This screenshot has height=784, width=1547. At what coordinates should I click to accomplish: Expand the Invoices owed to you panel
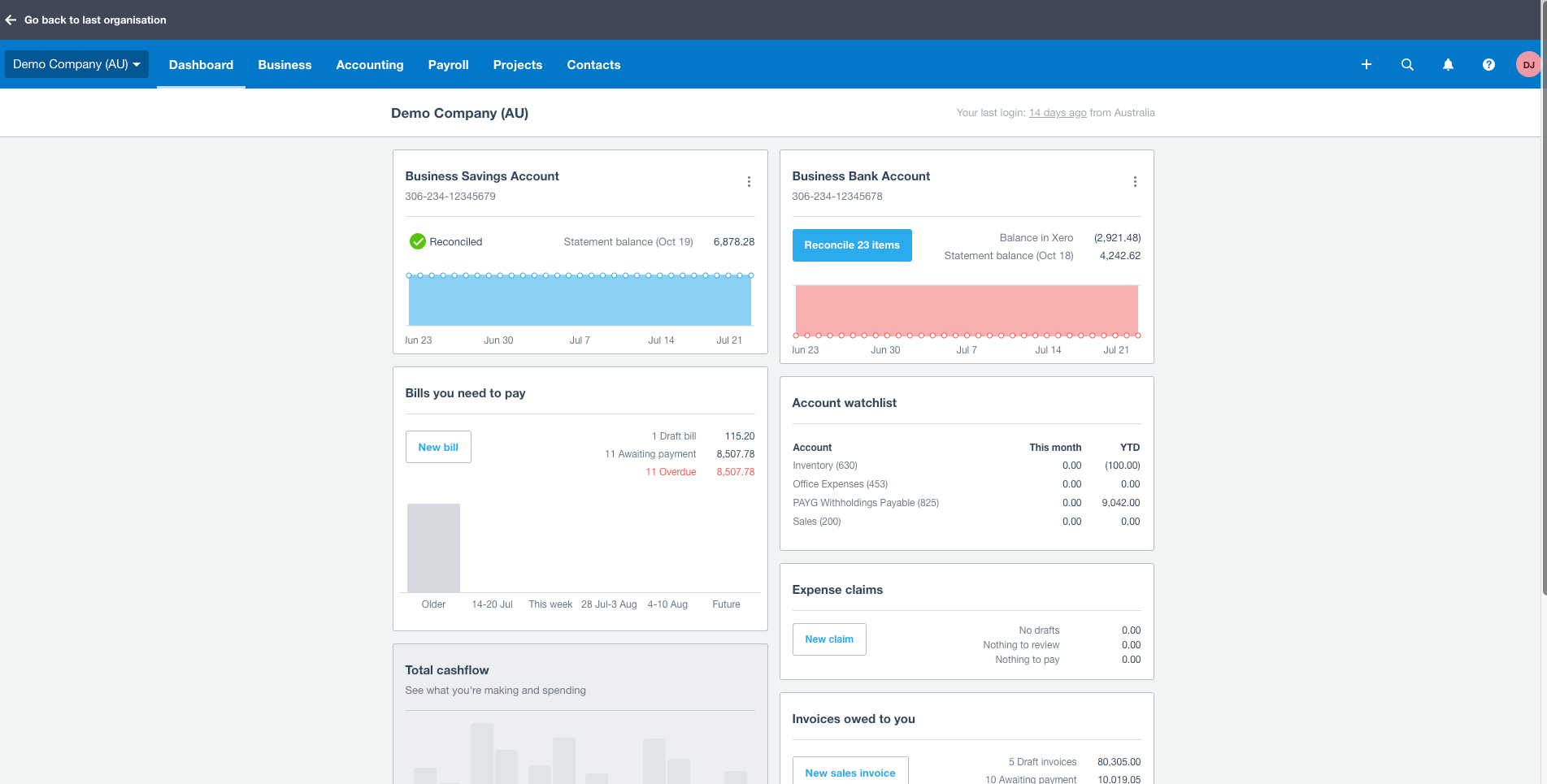click(x=854, y=719)
